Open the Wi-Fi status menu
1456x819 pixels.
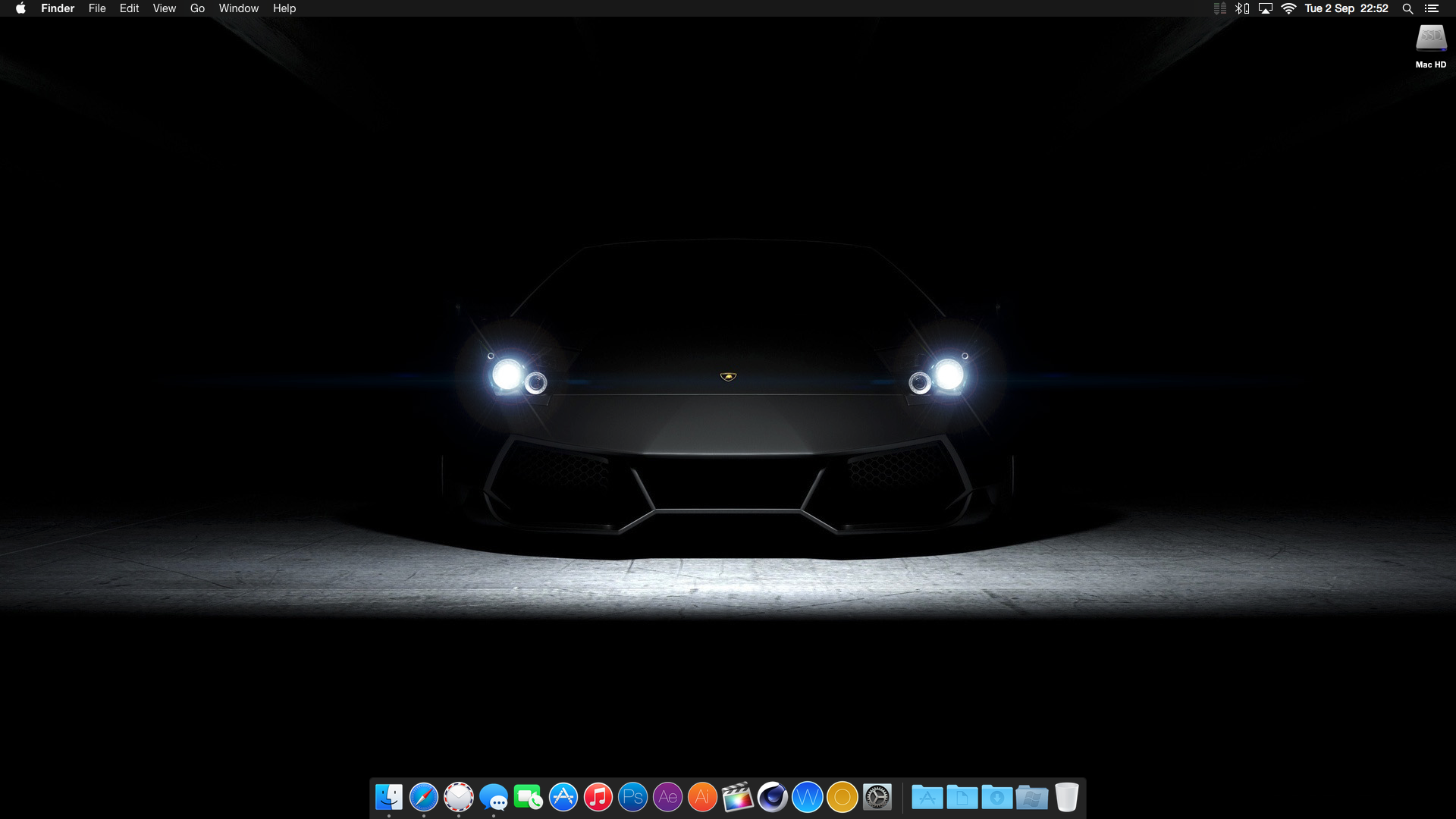1288,8
